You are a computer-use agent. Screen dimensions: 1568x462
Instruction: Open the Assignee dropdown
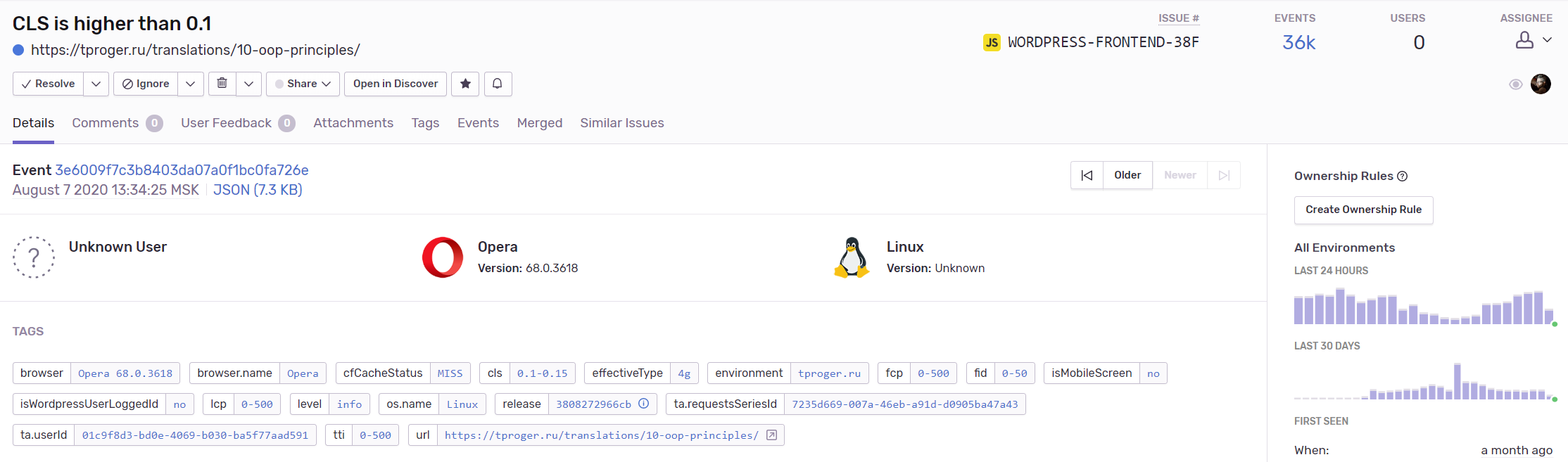[1534, 40]
